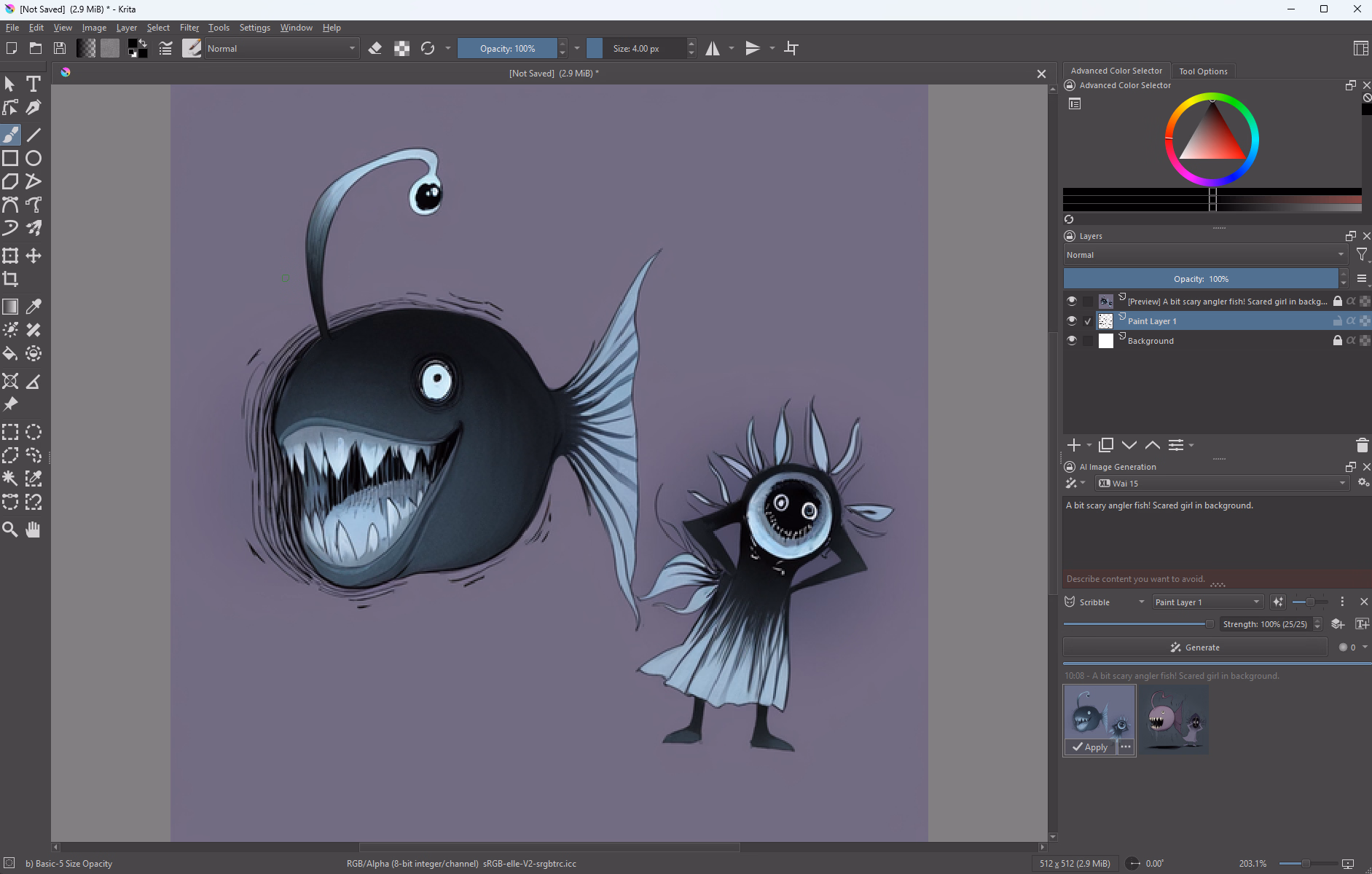Open the Filter menu
Viewport: 1372px width, 874px height.
[189, 28]
